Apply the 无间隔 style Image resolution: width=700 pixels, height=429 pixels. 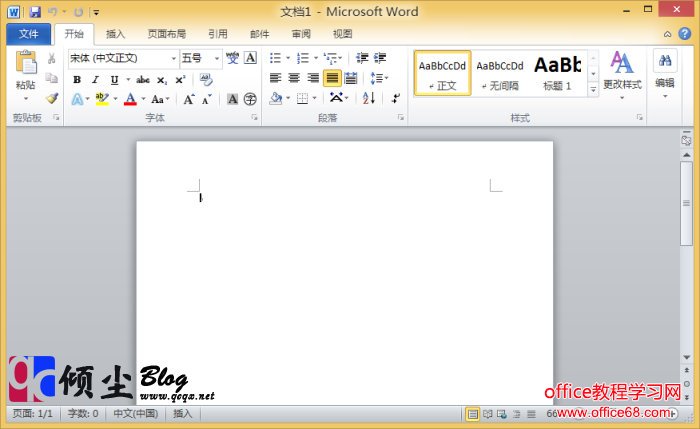500,73
